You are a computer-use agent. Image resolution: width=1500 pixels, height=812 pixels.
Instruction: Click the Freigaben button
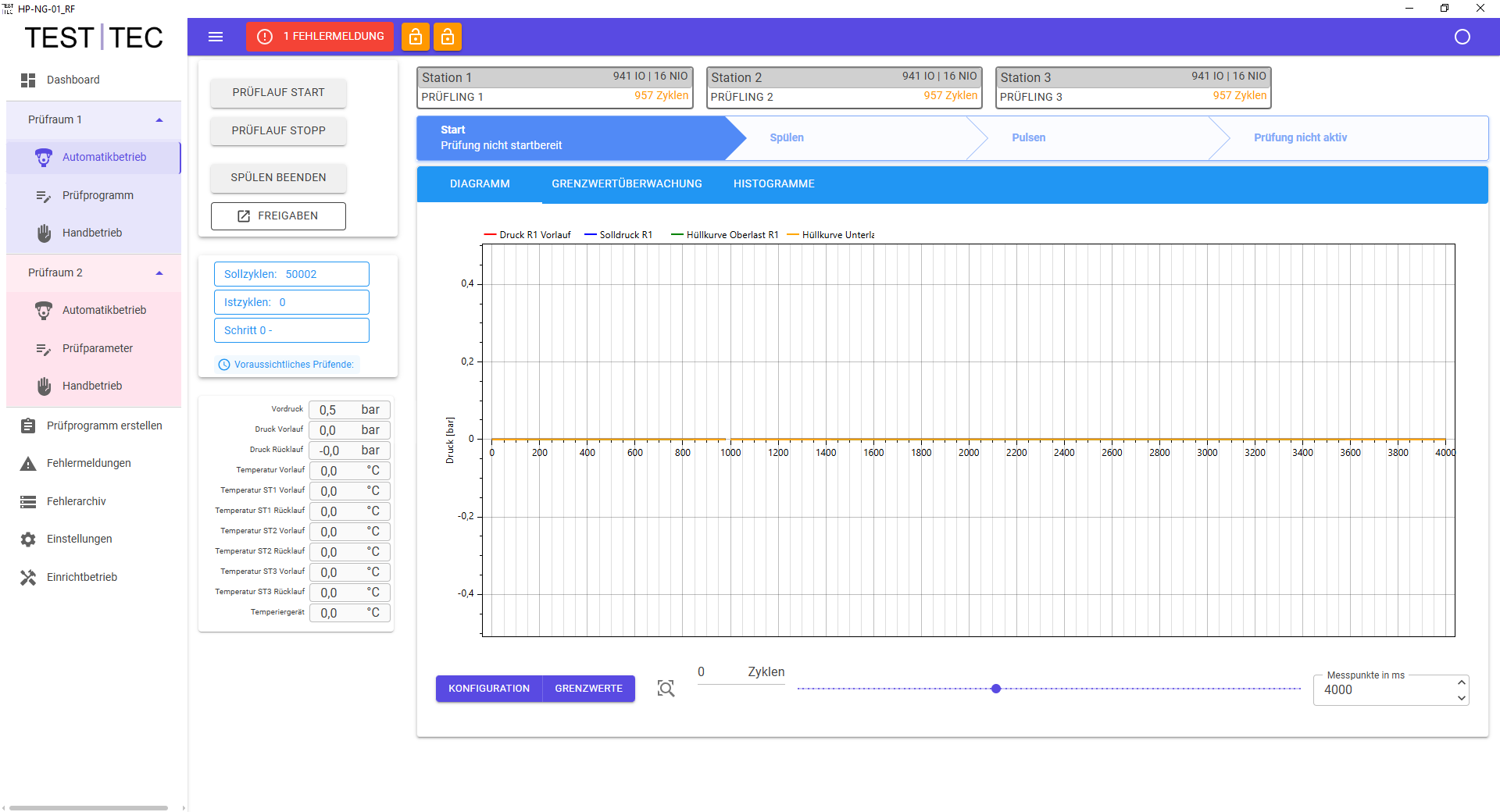pos(278,216)
